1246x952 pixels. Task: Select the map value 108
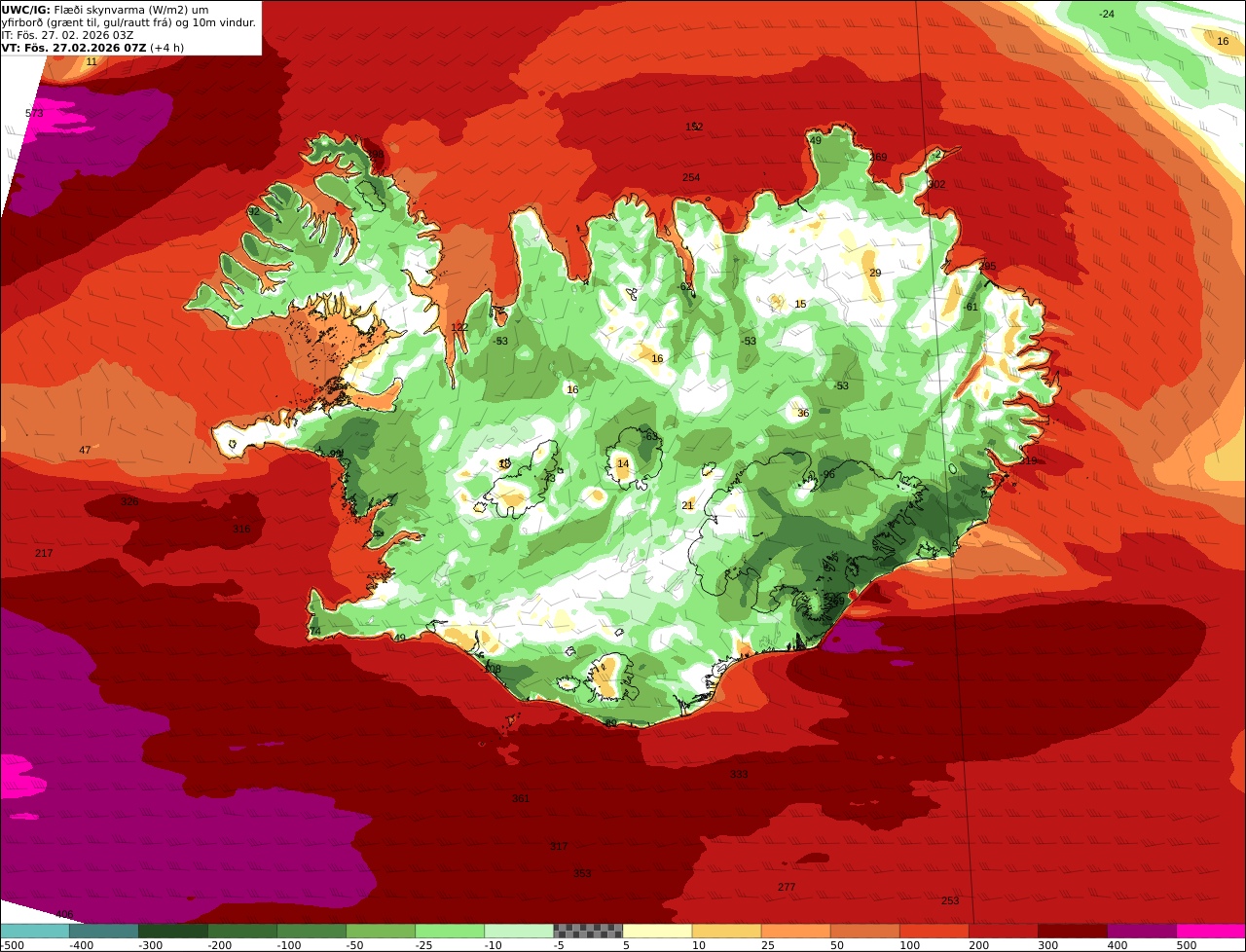tap(493, 669)
